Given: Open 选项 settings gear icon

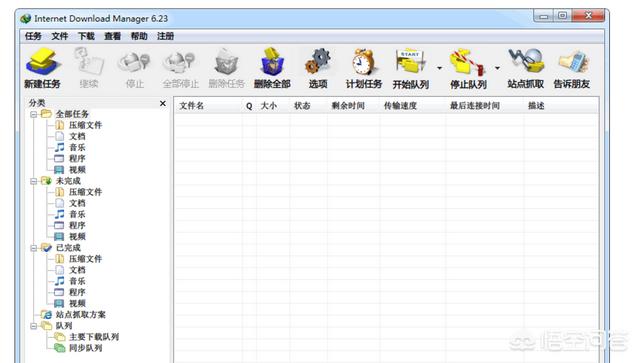Looking at the screenshot, I should 318,62.
